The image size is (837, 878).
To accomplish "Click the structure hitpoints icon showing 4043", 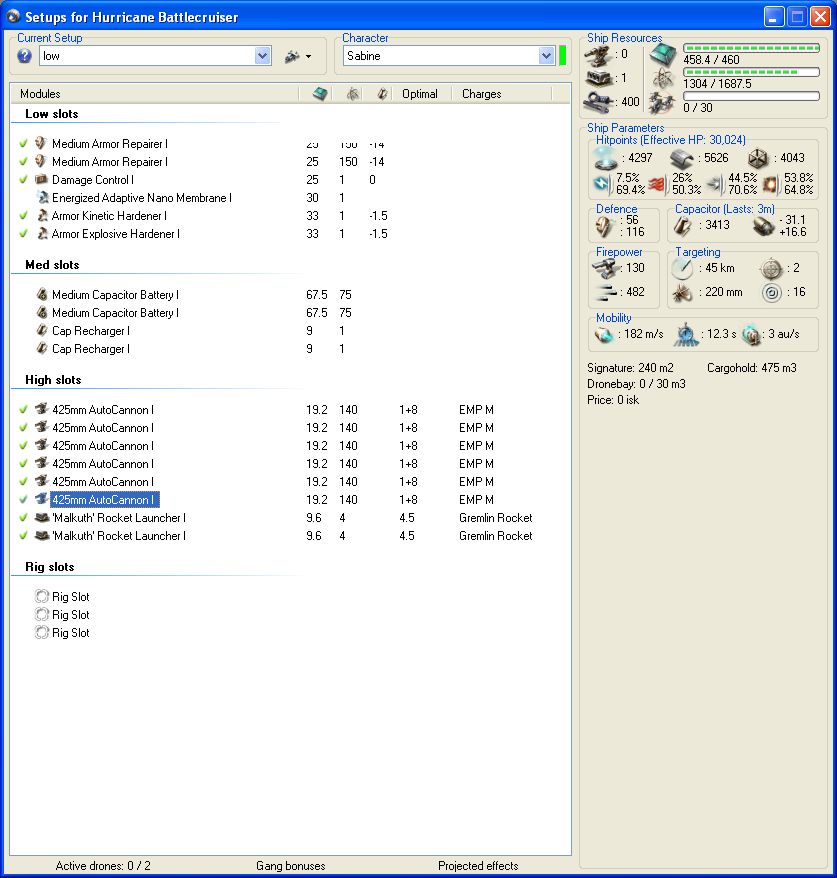I will click(x=758, y=158).
